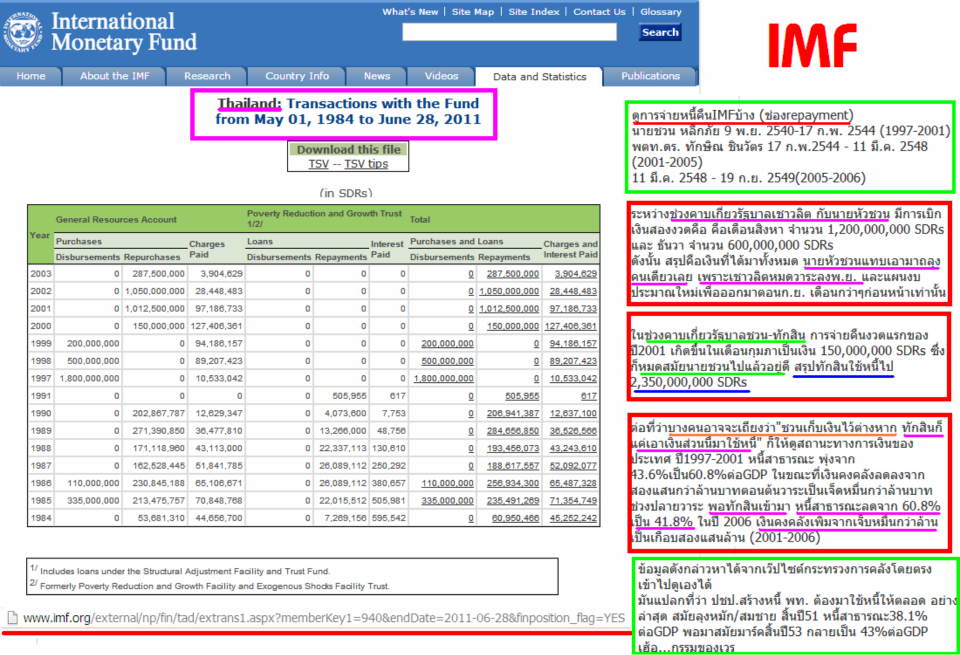
Task: Go to the About the IMF tab
Action: (114, 76)
